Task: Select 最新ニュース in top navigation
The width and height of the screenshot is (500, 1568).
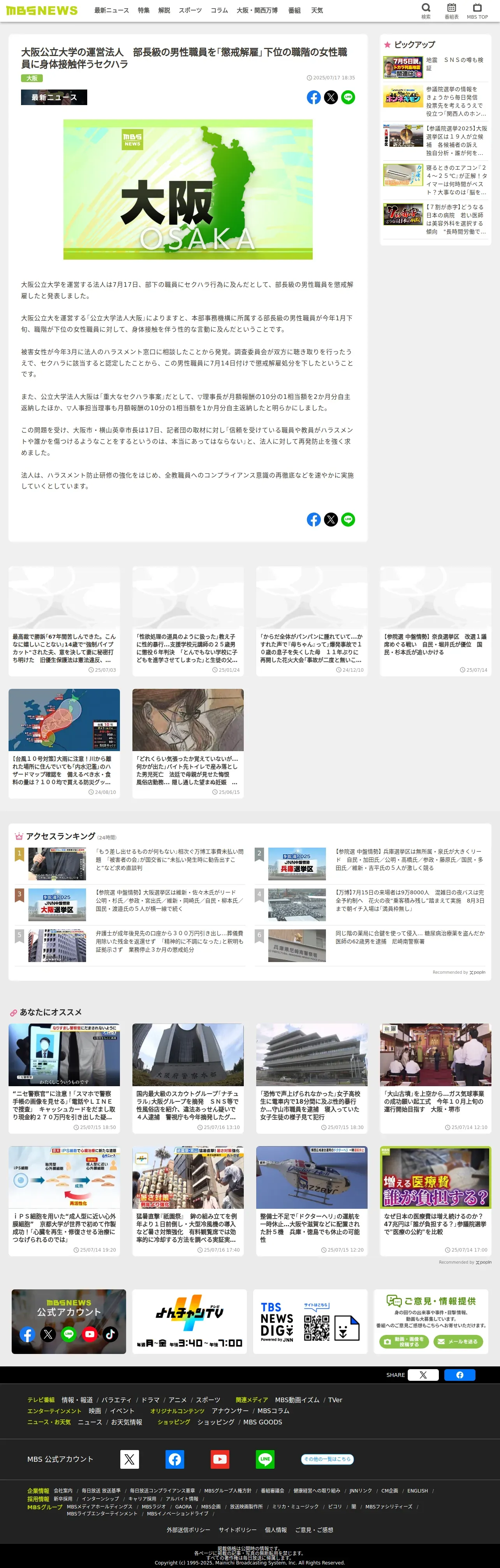Action: pos(111,11)
